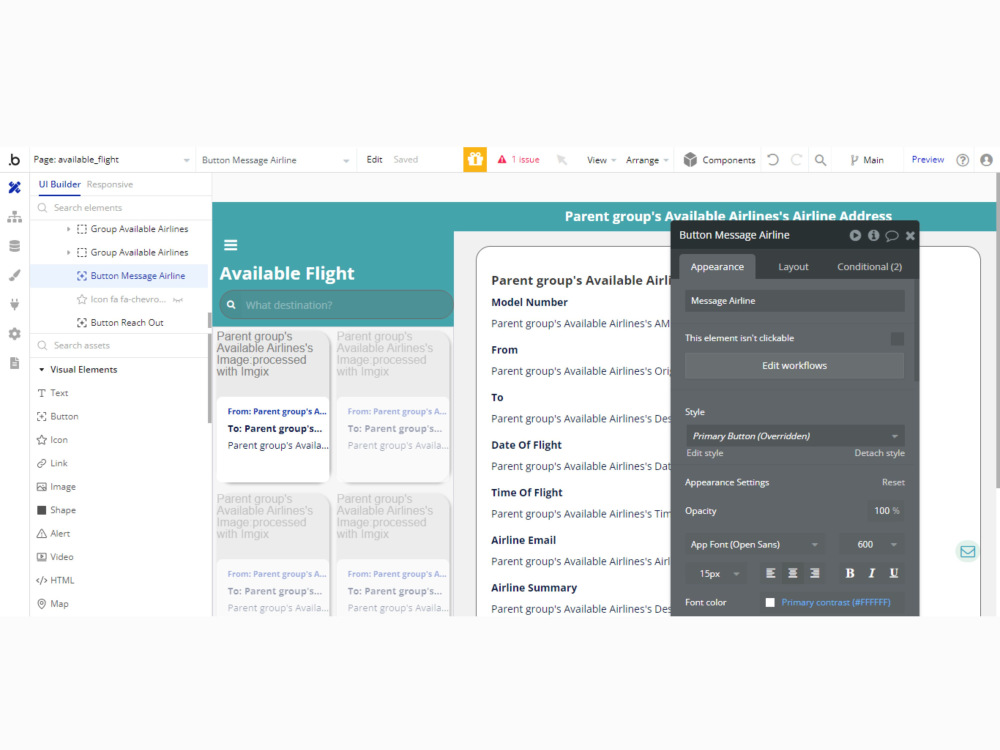Open the Bubble logo home menu
1000x750 pixels.
(x=14, y=159)
